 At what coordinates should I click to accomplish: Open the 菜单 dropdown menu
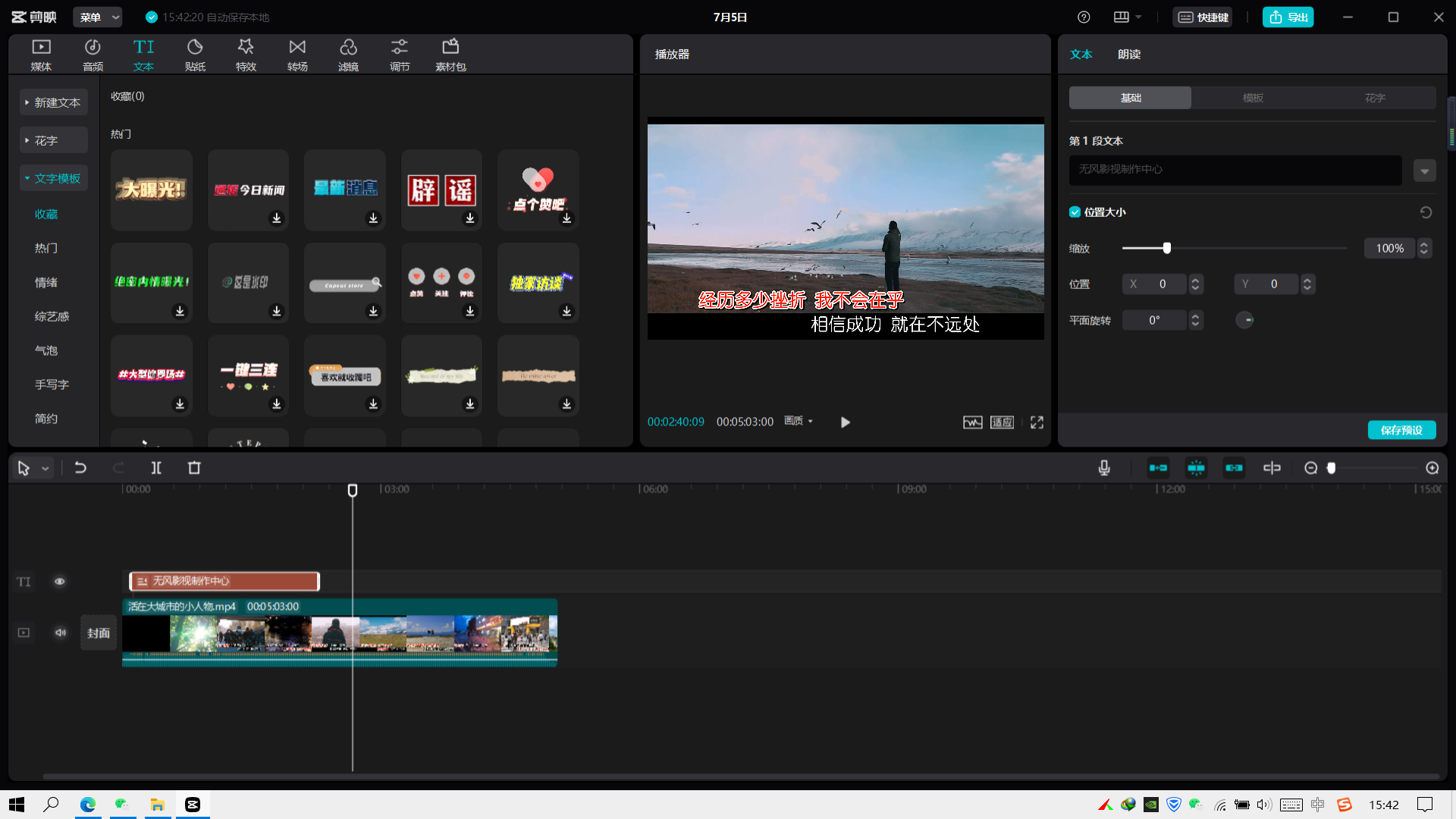tap(98, 17)
